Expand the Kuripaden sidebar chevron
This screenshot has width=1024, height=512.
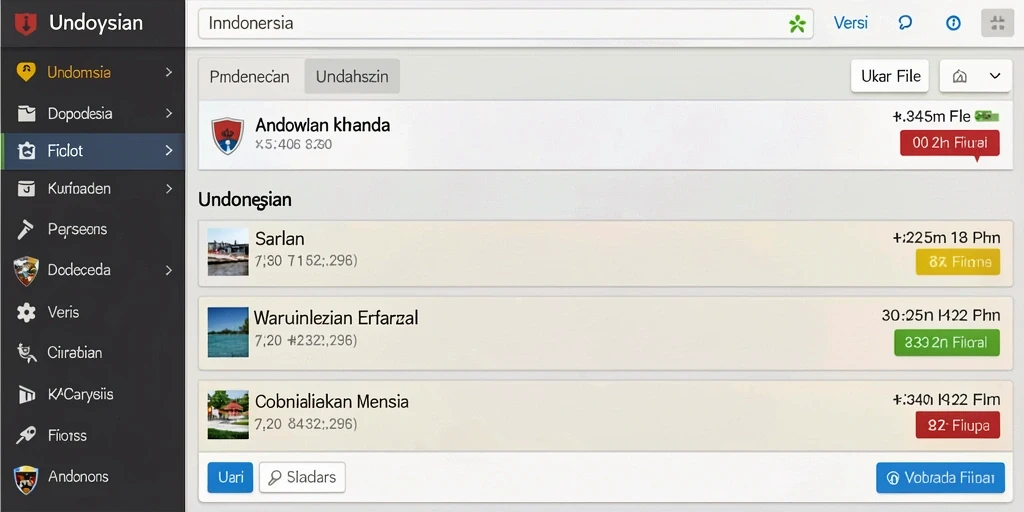[x=169, y=189]
